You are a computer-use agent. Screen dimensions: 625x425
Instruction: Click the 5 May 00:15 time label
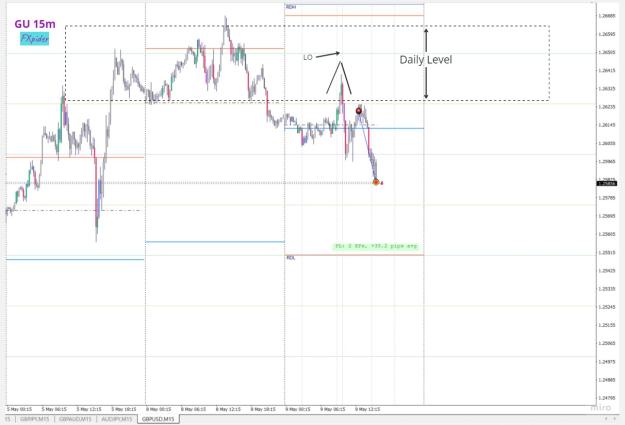pos(20,409)
